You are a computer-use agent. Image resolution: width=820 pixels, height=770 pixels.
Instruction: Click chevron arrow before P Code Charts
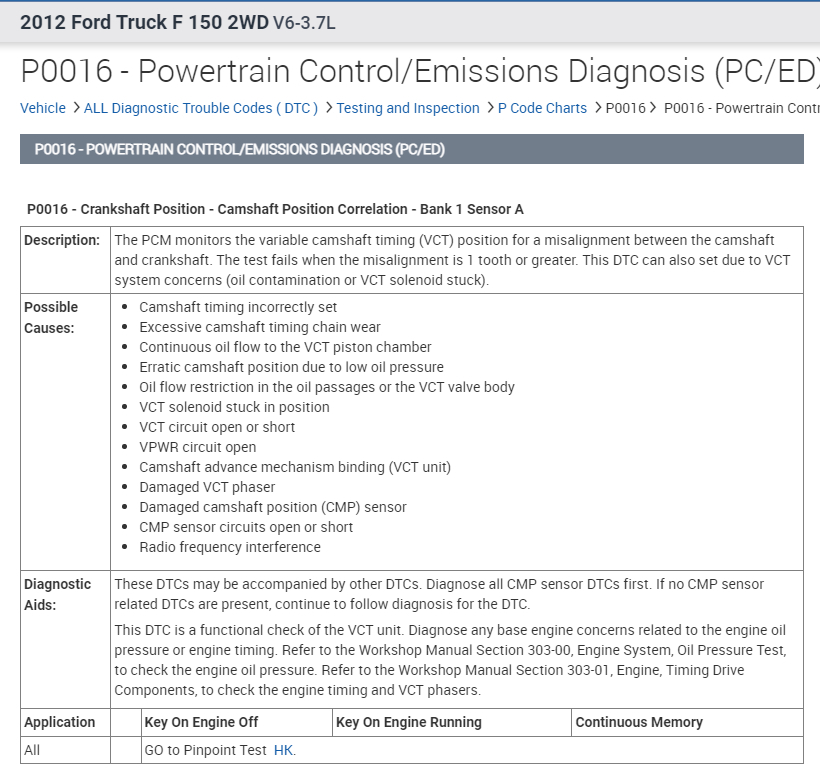coord(490,108)
